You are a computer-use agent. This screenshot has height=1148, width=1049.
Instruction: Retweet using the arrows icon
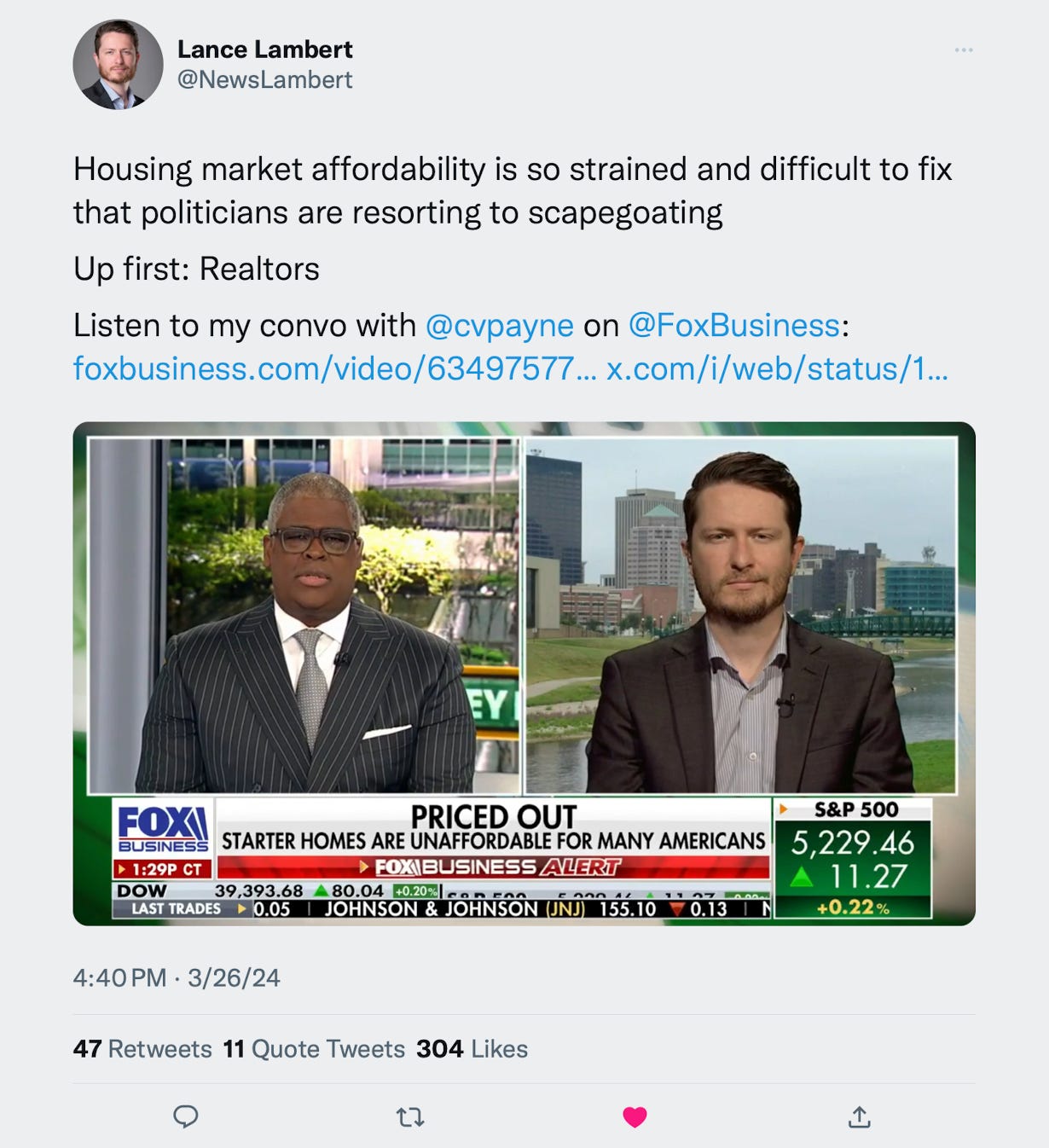point(410,1116)
